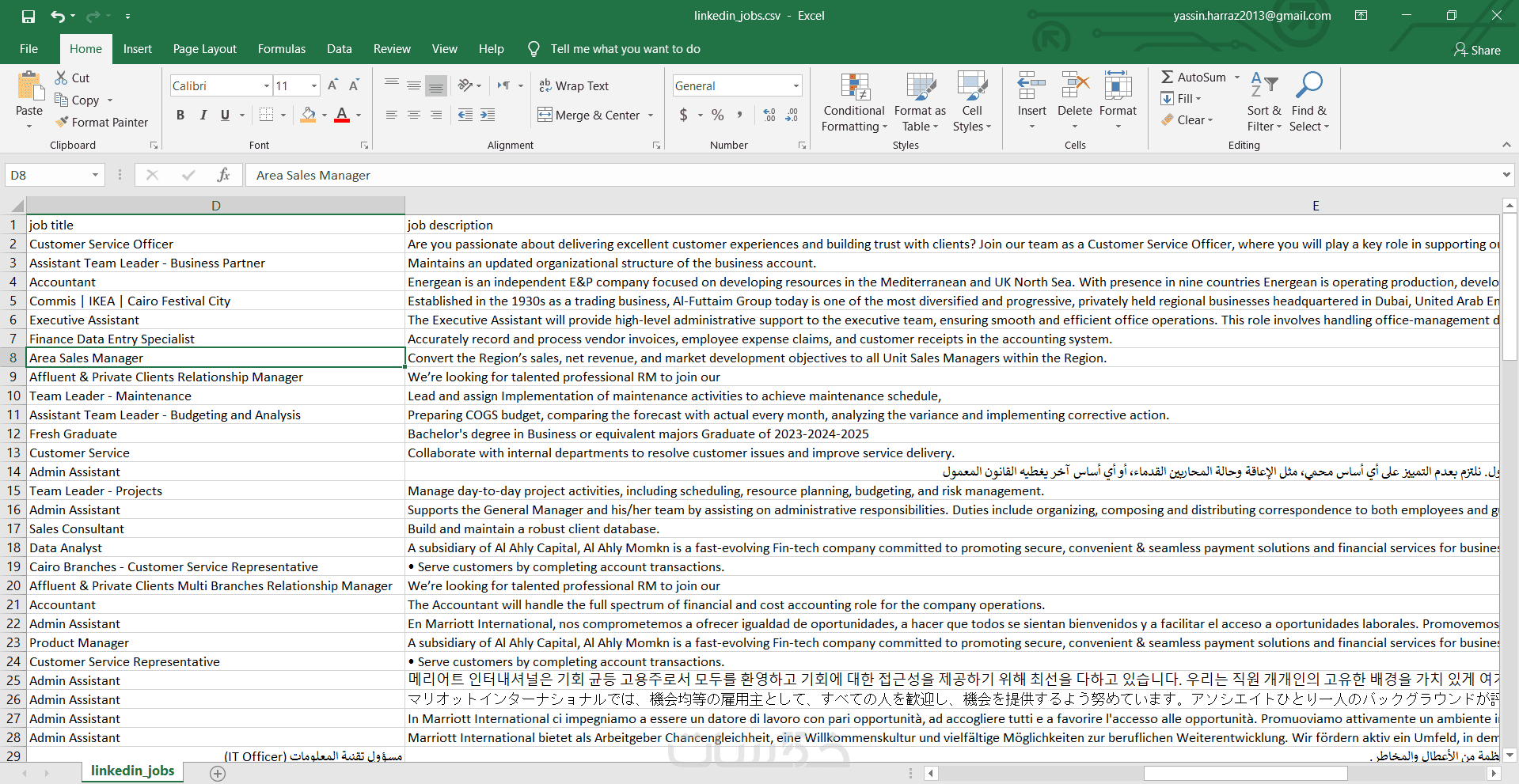Toggle Wrap Text
Image resolution: width=1519 pixels, height=784 pixels.
[574, 85]
